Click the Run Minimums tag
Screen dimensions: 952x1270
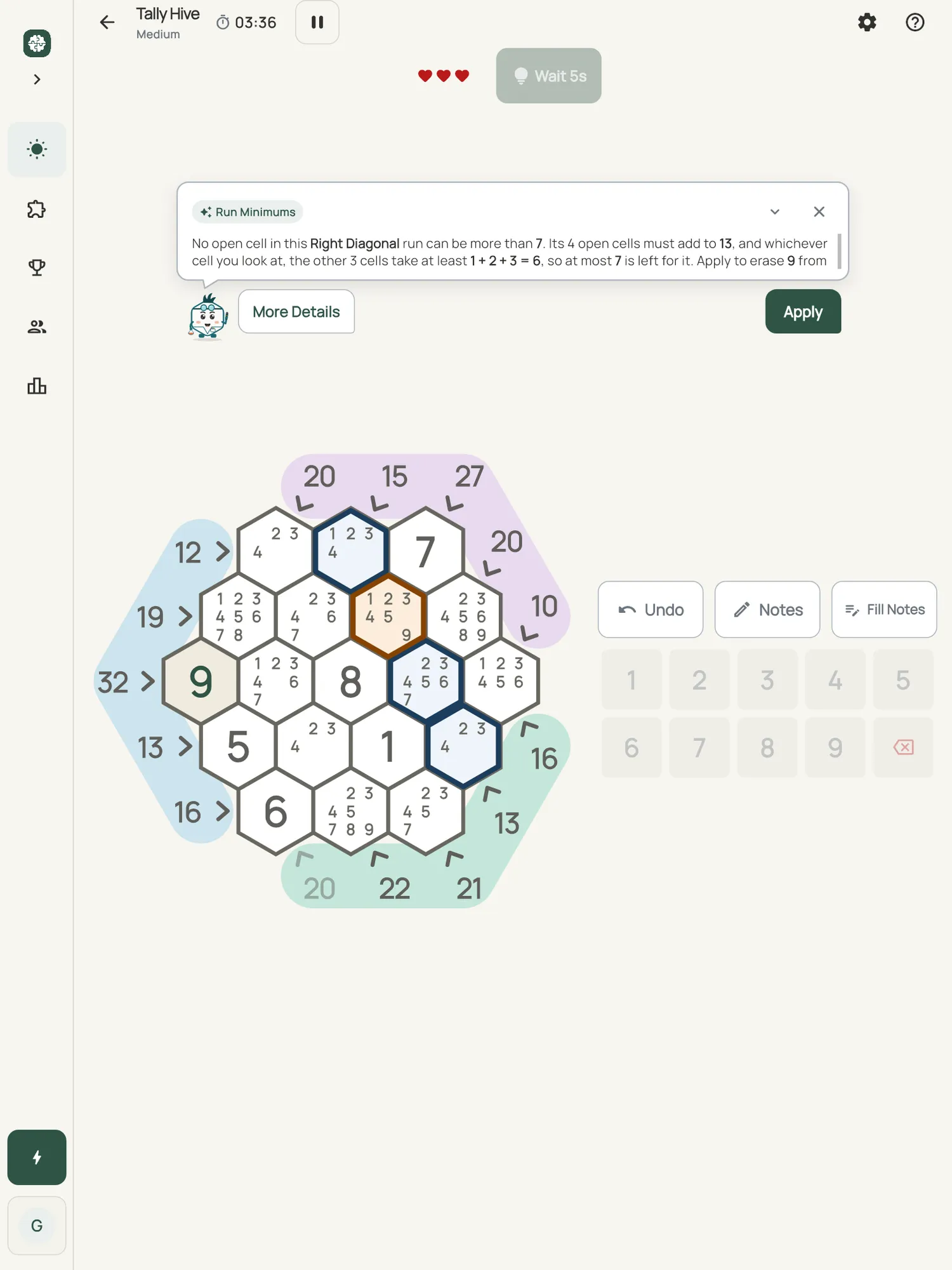[x=248, y=212]
